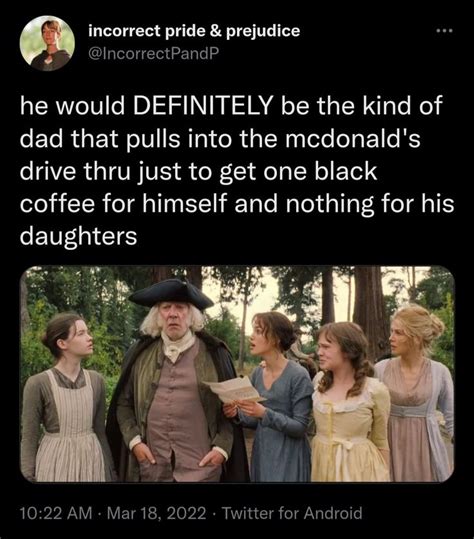
Task: Click the woman in blue dress in photo
Action: point(275,399)
